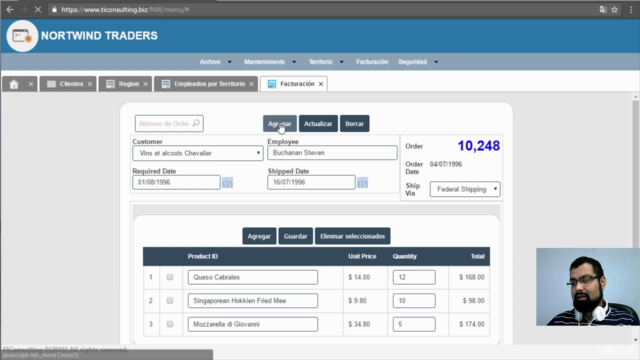Click the browser forward arrow
Viewport: 640px width, 360px height.
[24, 9]
